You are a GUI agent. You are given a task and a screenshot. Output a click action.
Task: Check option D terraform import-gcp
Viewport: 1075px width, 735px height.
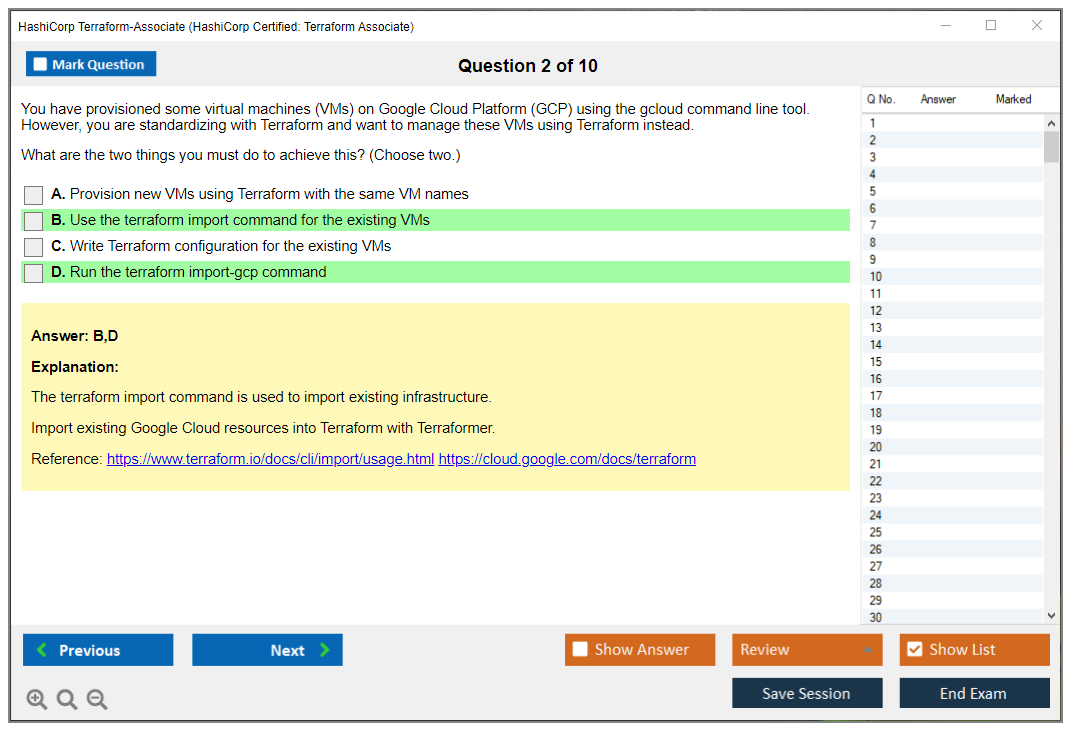[34, 273]
